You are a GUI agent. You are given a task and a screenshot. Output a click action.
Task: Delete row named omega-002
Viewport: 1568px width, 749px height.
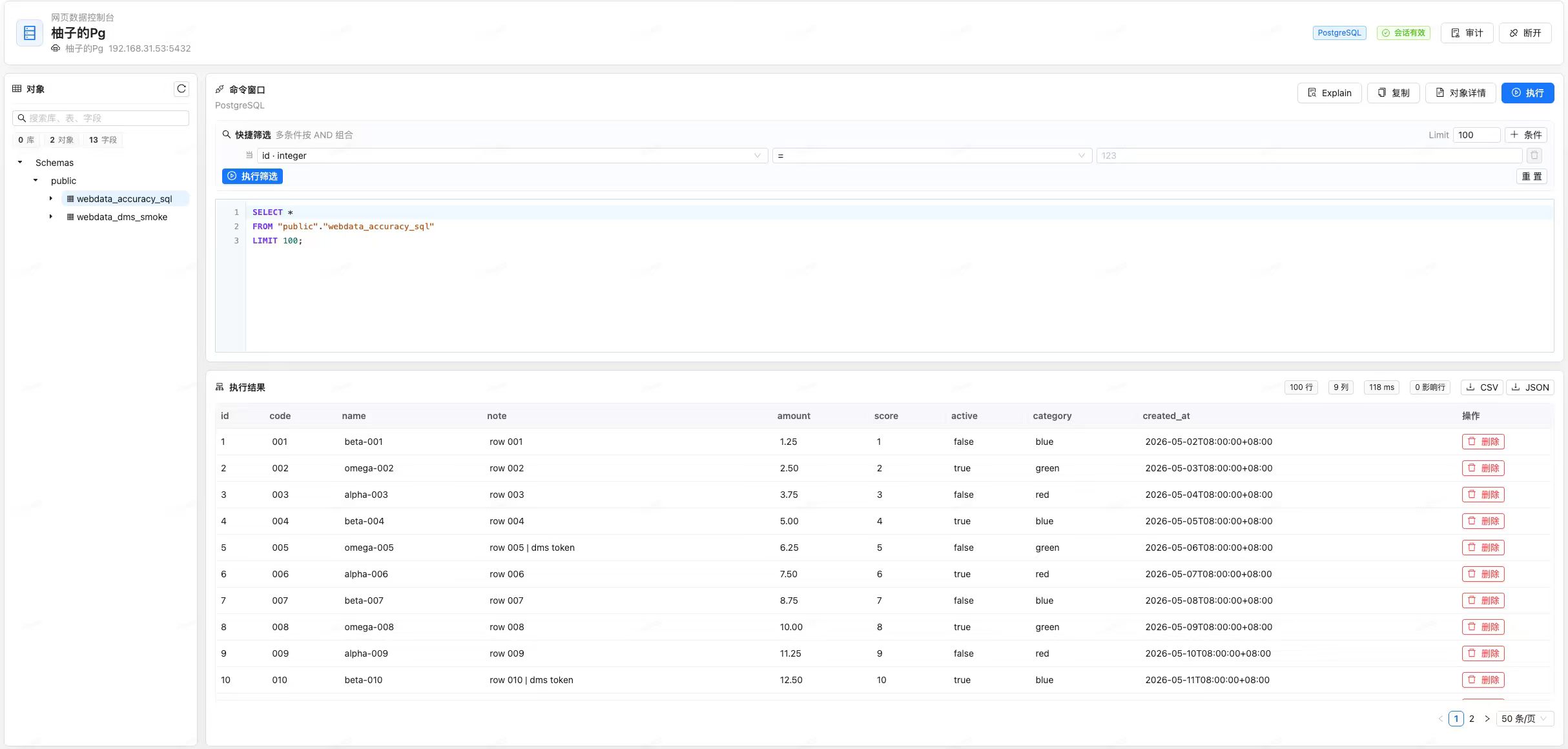point(1483,468)
